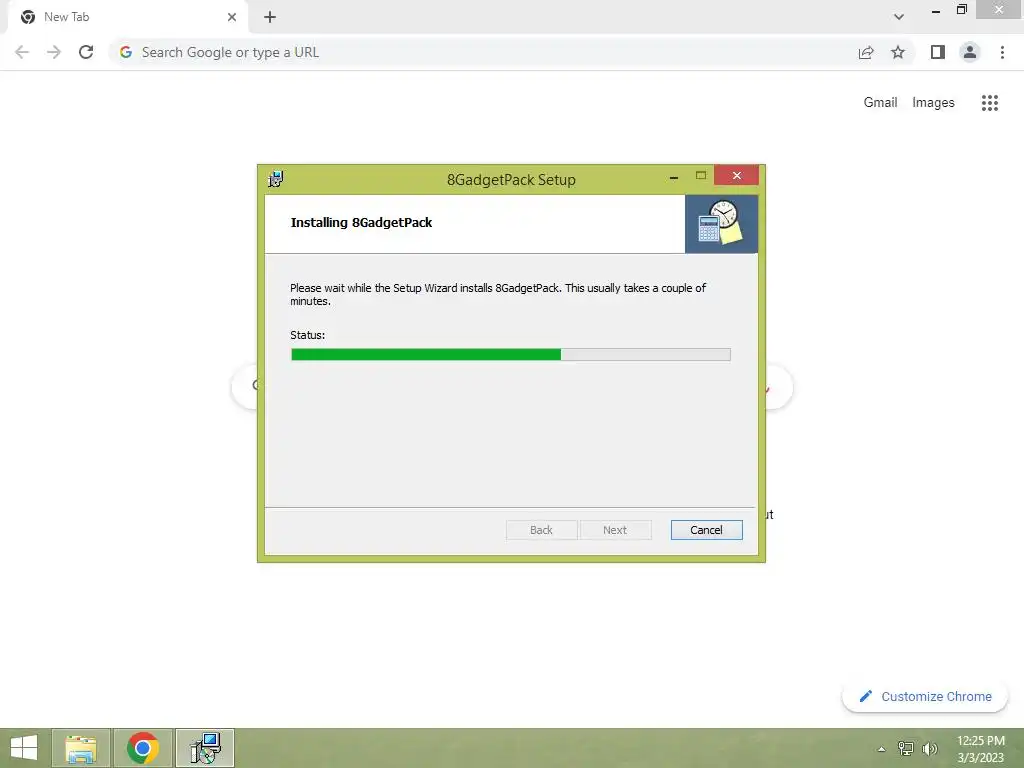
Task: Open a new Chrome tab
Action: coord(270,17)
